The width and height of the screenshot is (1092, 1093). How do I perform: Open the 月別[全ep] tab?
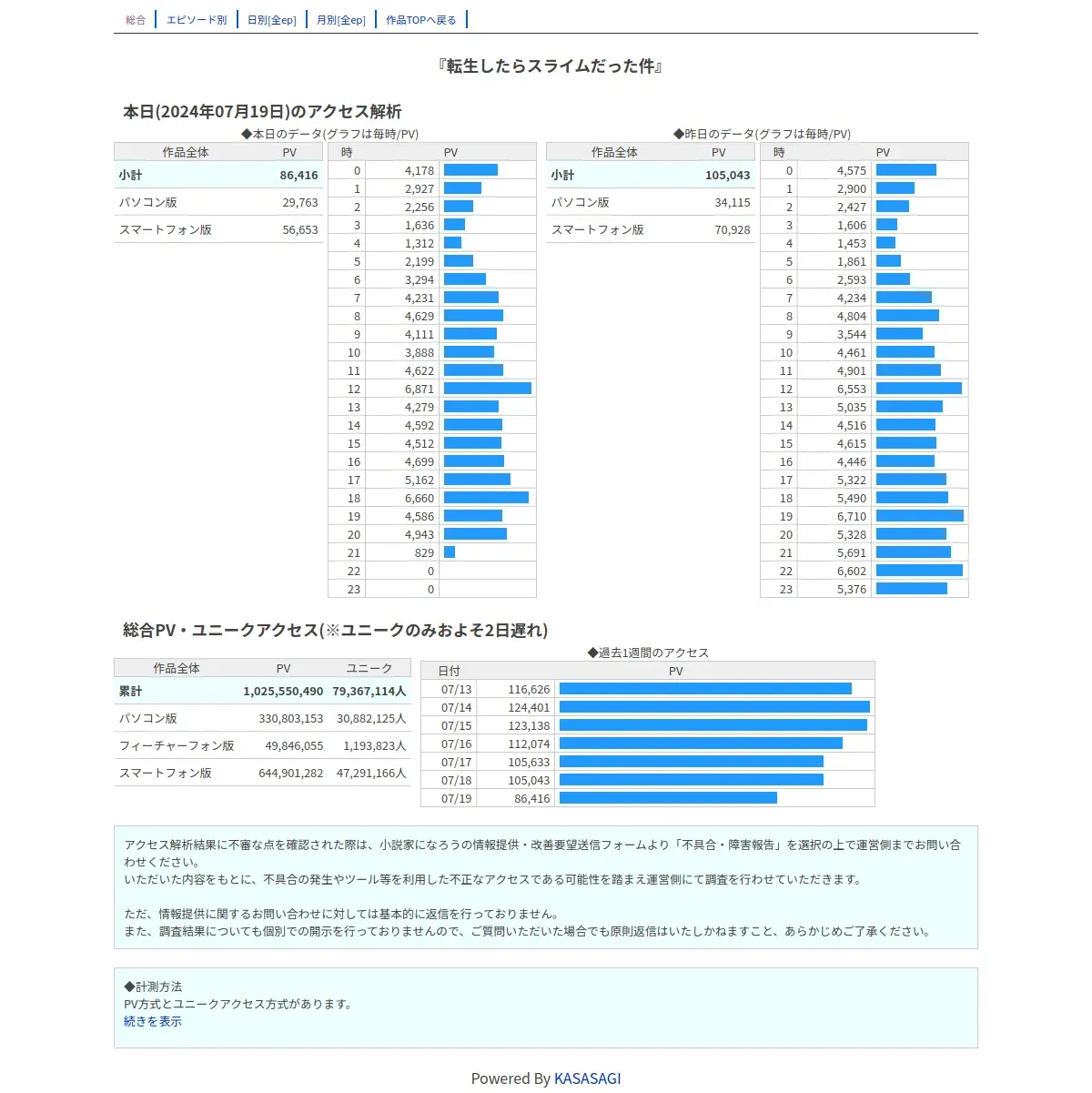pos(341,20)
